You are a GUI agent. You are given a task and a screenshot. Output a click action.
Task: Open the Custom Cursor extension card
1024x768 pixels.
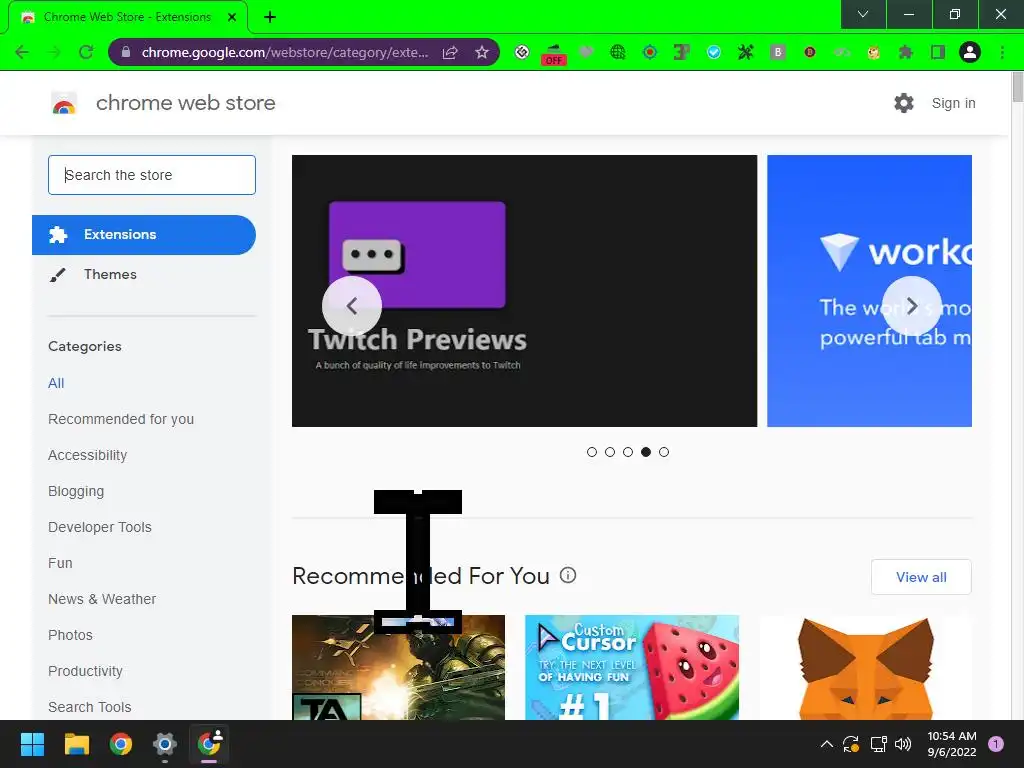[x=632, y=667]
